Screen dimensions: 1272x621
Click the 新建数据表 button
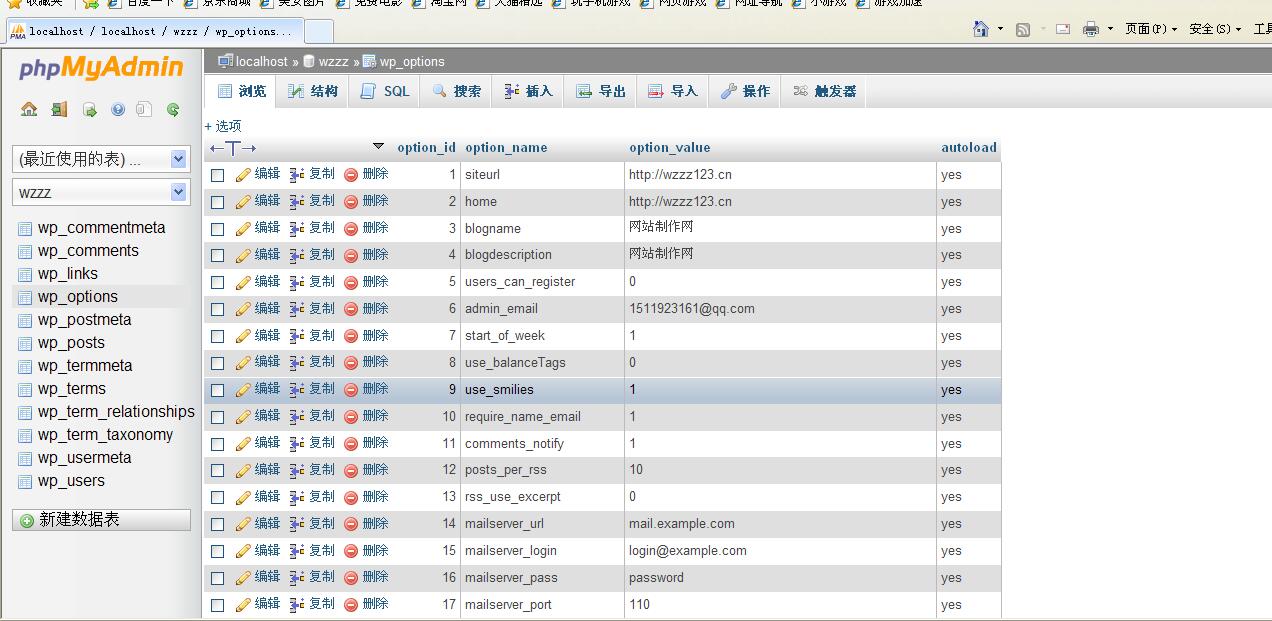click(101, 520)
